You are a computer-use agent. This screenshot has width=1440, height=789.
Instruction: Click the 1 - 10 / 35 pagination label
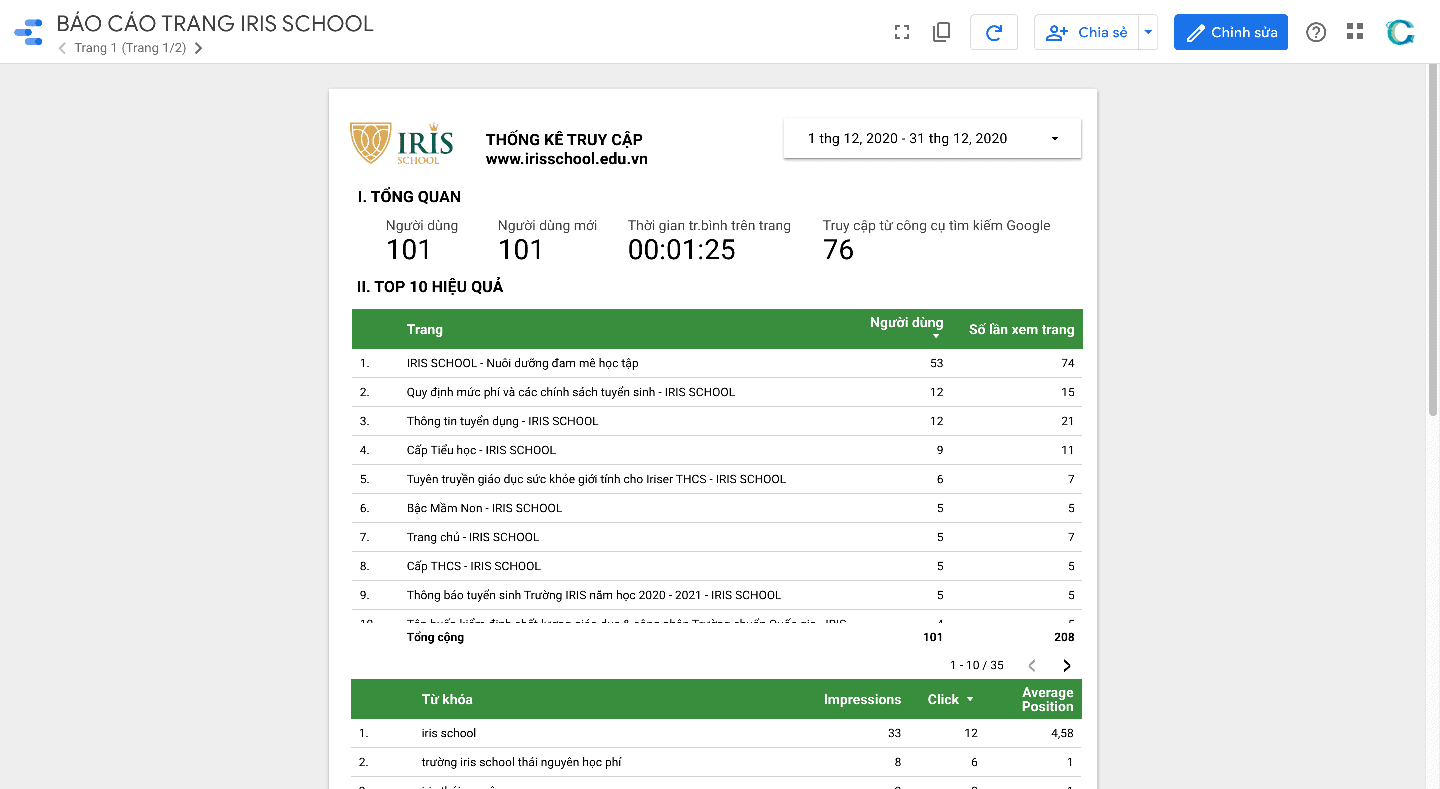[x=977, y=665]
